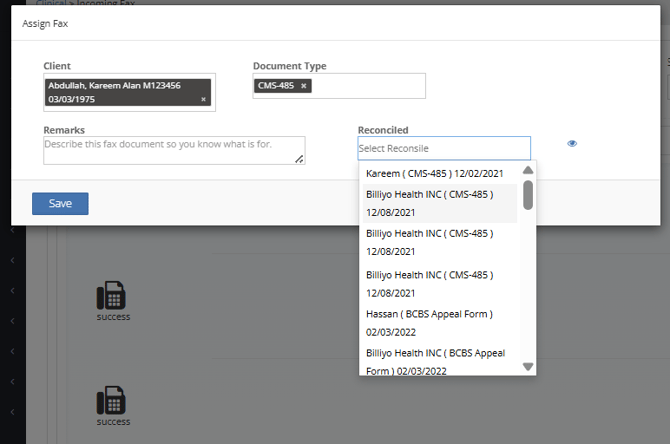Image resolution: width=670 pixels, height=444 pixels.
Task: Click the success label under lower fax icon
Action: [113, 422]
